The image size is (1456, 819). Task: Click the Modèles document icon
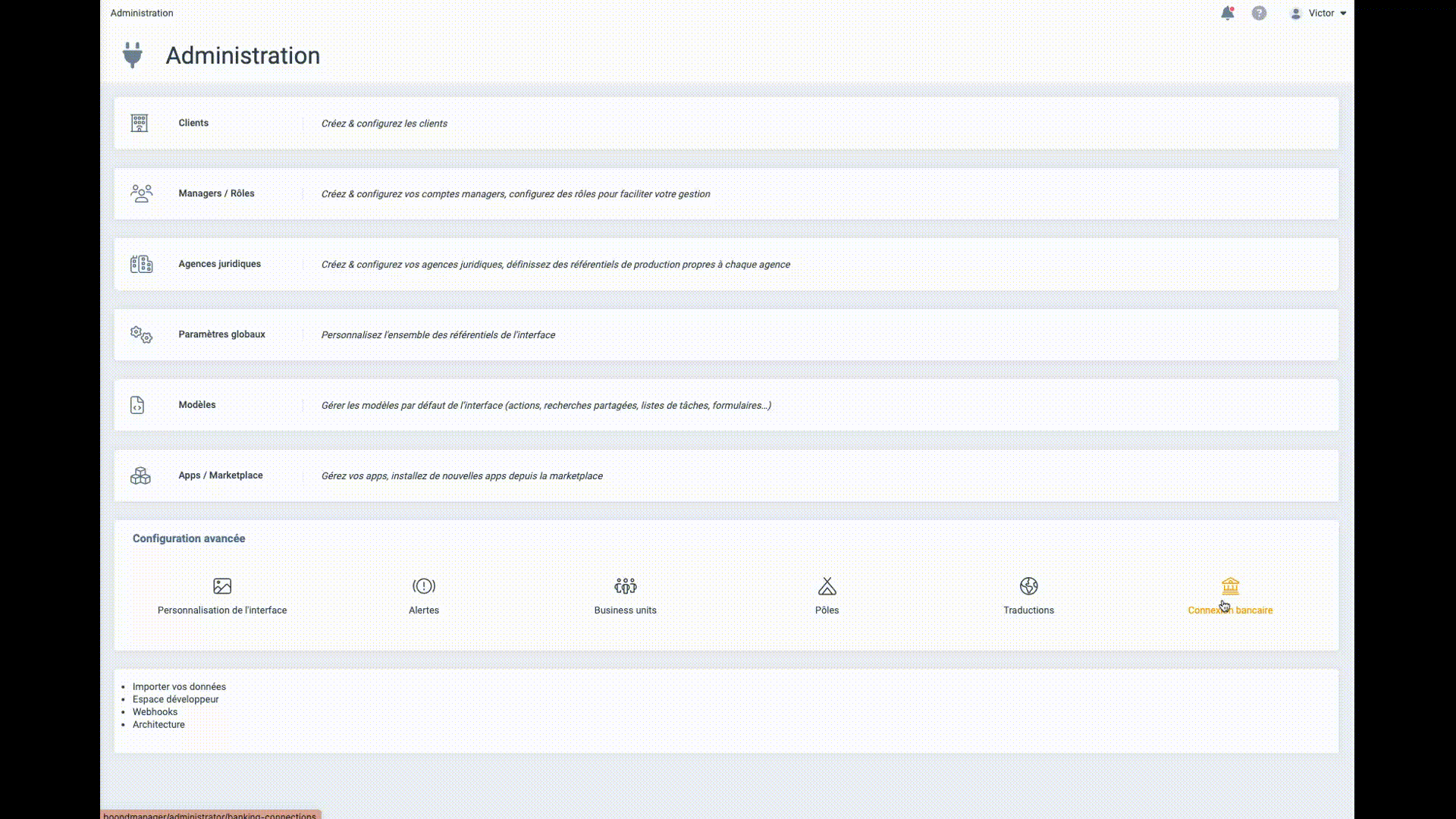point(137,405)
